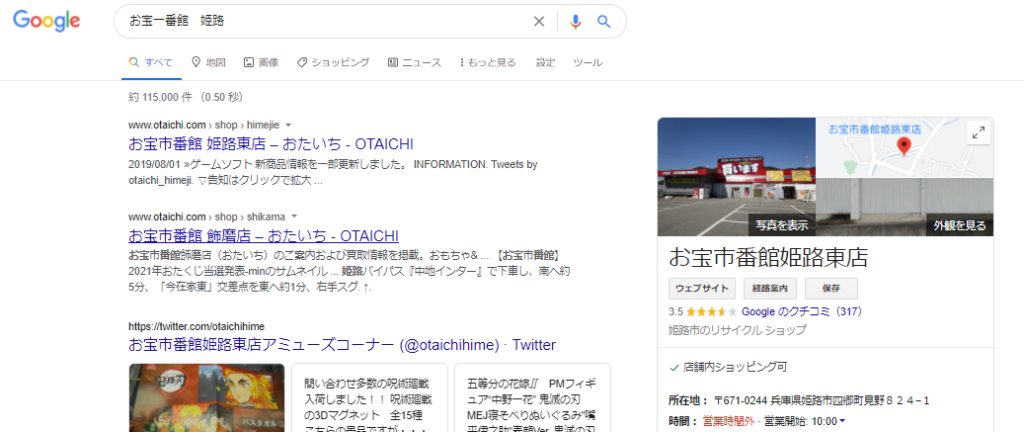This screenshot has height=432, width=1024.
Task: Click the お宝市番館姫路東店 panel title
Action: point(769,258)
